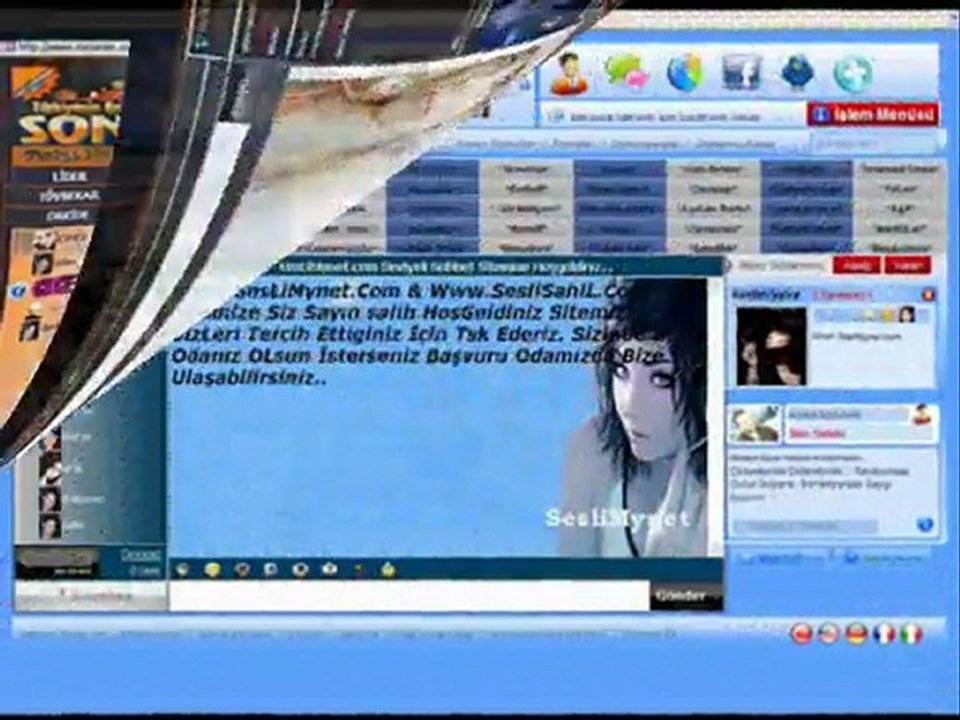This screenshot has width=960, height=720.
Task: Click the sixth chat toolbar icon
Action: pyautogui.click(x=329, y=570)
